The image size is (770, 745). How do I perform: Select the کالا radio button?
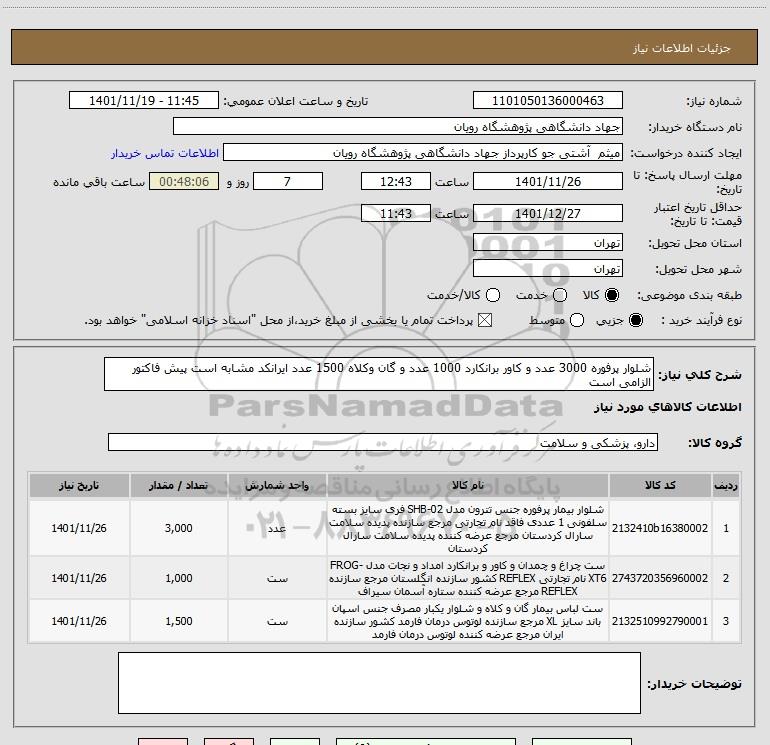coord(612,295)
